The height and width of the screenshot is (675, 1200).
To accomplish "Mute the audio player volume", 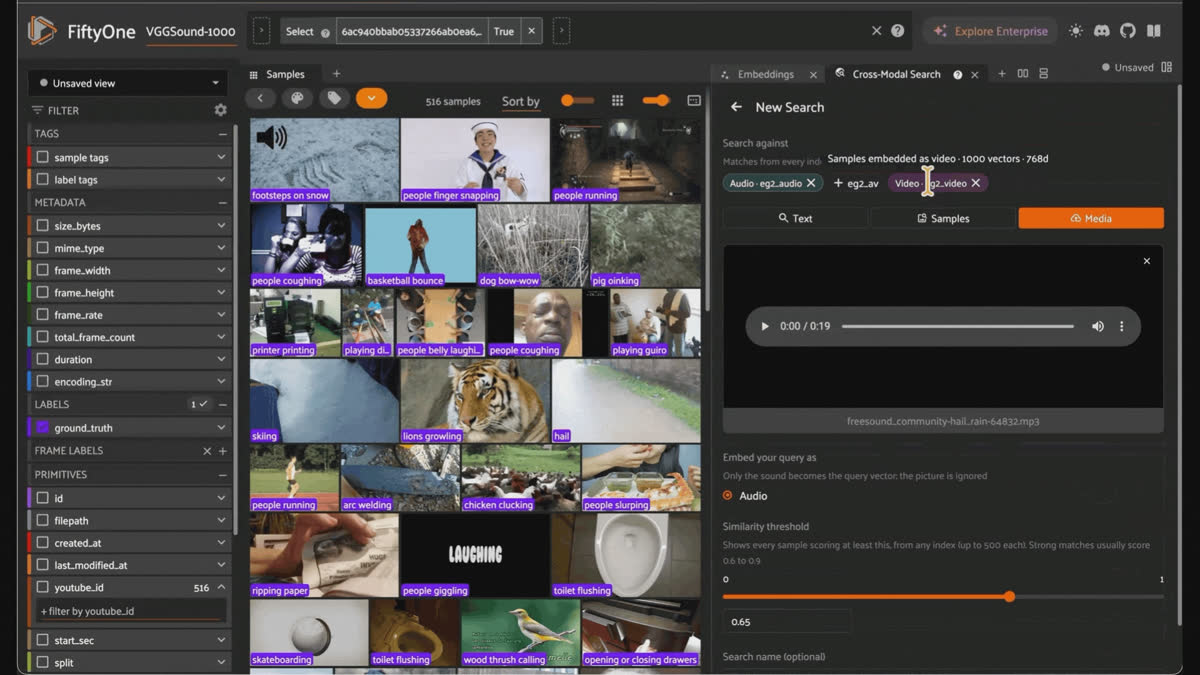I will [1098, 326].
